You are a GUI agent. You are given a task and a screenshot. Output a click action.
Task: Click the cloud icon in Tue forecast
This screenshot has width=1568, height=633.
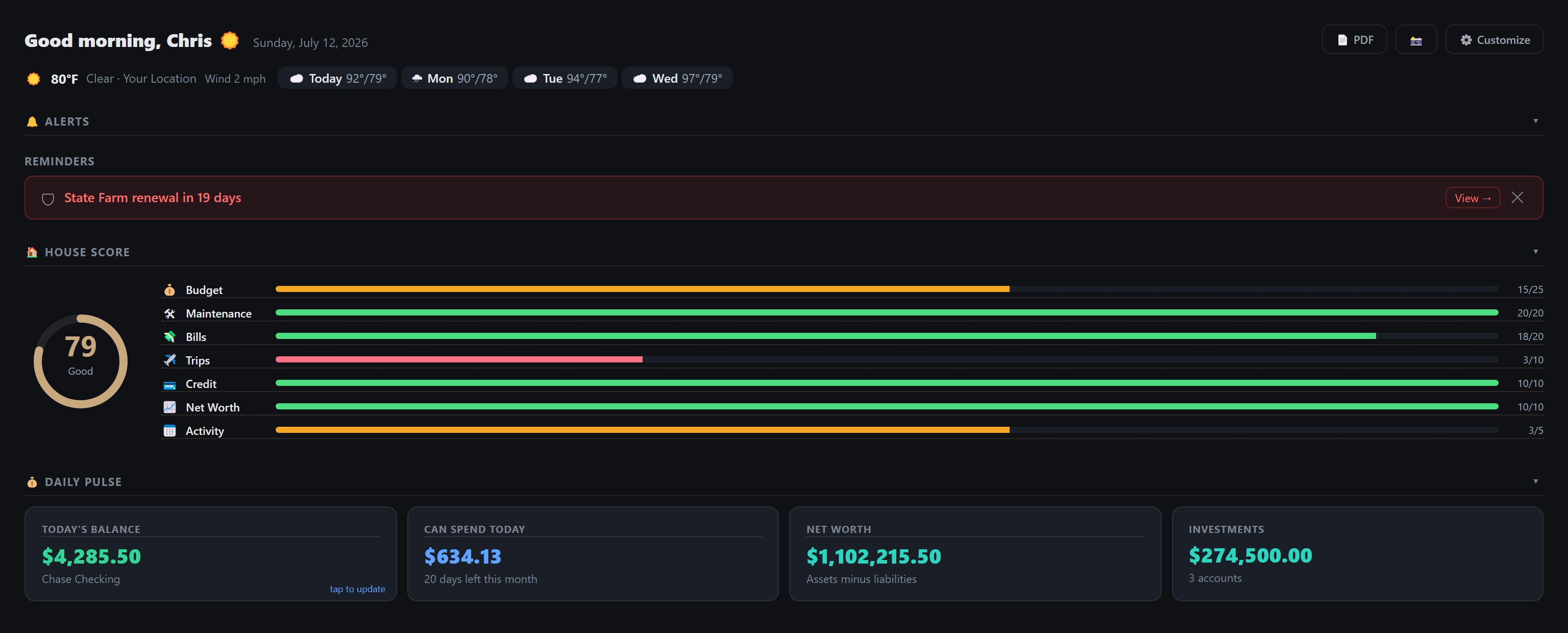[x=530, y=79]
